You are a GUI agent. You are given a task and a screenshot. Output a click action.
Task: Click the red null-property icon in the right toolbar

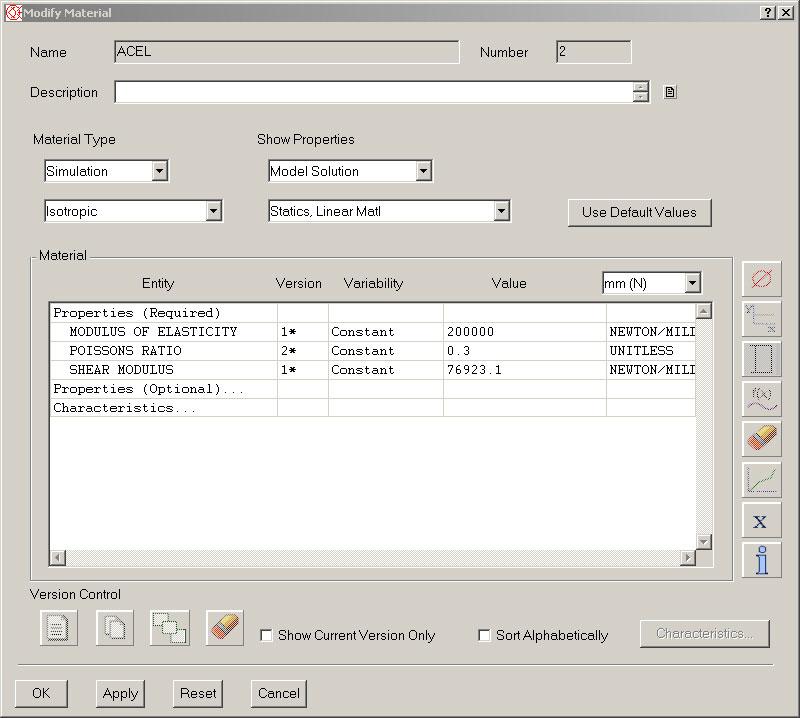[x=761, y=279]
